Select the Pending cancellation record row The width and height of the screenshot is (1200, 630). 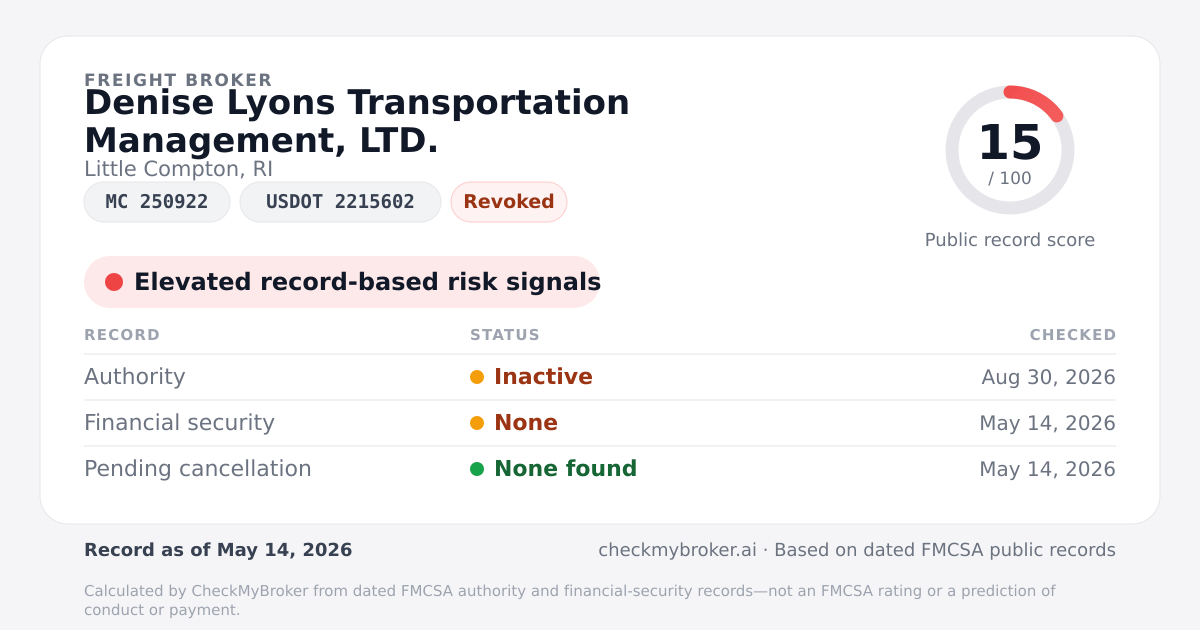pyautogui.click(x=600, y=469)
